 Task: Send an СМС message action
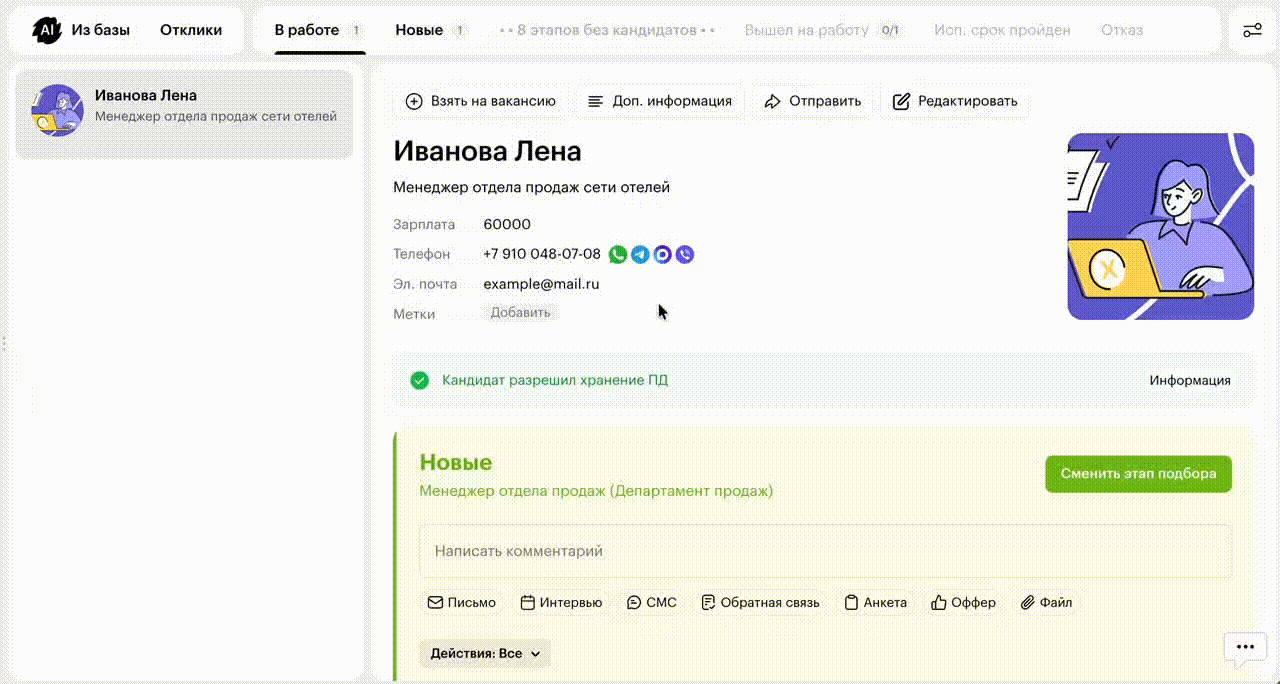tap(651, 602)
